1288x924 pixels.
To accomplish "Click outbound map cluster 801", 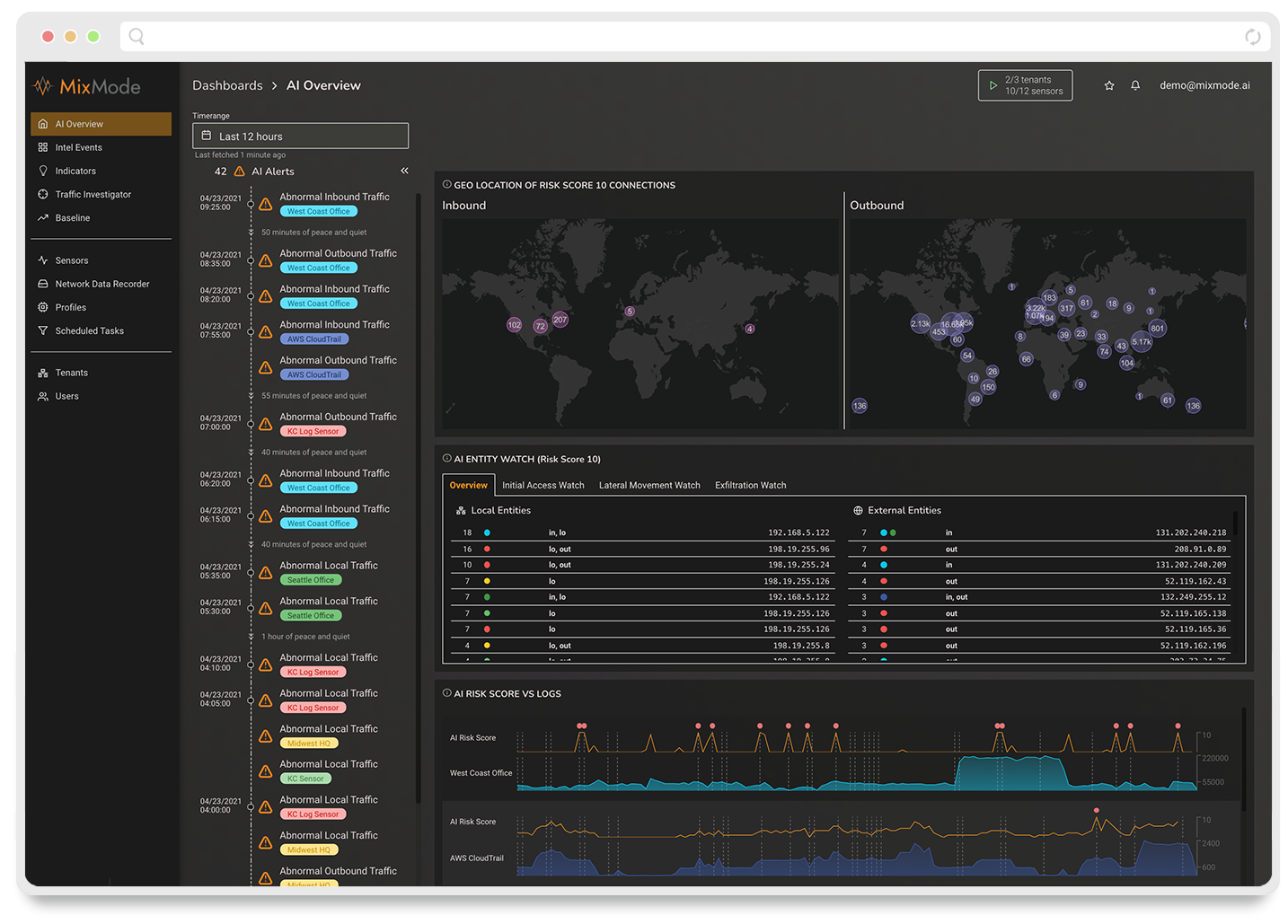I will click(x=1157, y=329).
